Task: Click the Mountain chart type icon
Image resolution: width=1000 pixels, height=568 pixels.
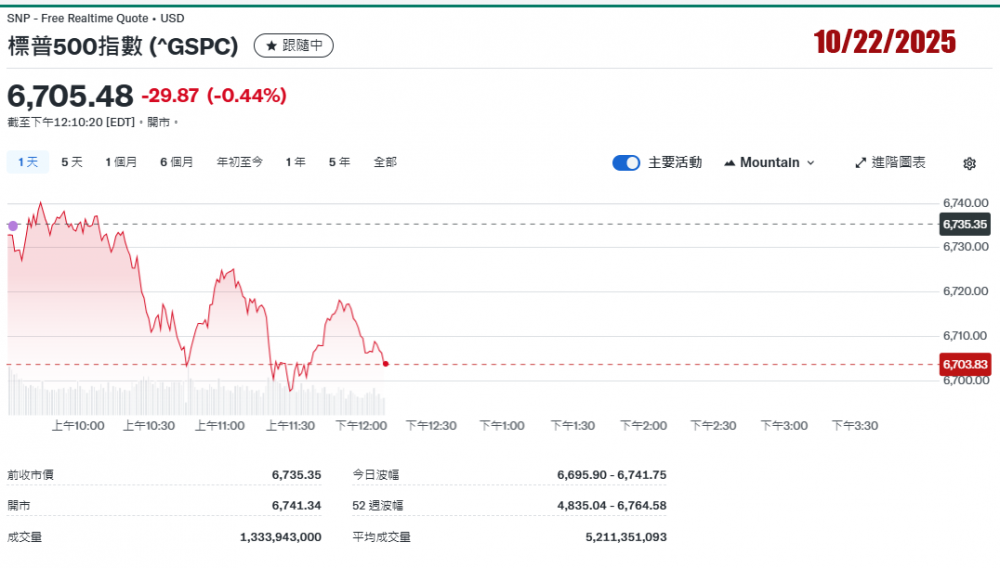Action: (x=729, y=163)
